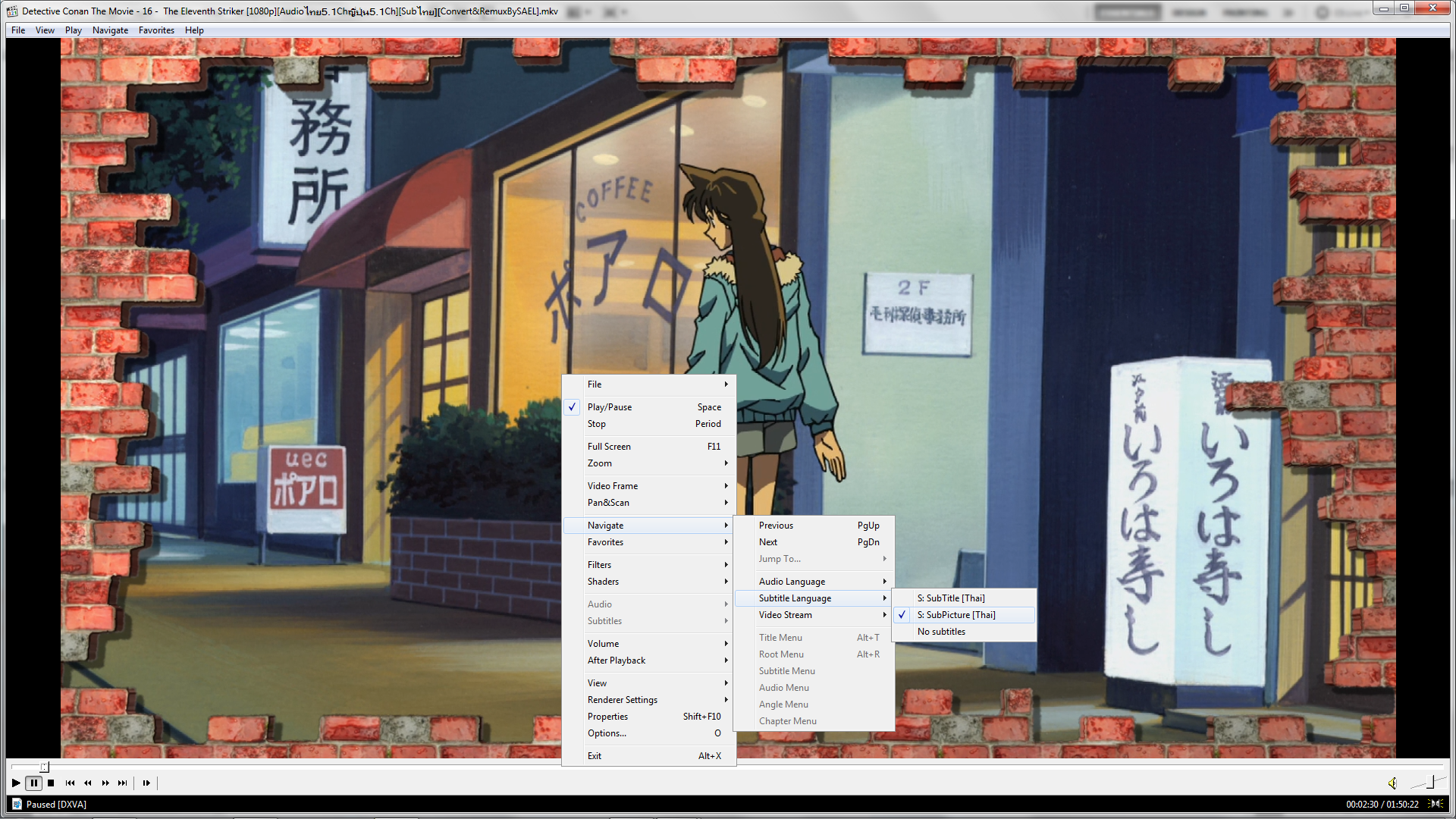
Task: Select the S: SubPicture [Thai] checked item
Action: [955, 615]
